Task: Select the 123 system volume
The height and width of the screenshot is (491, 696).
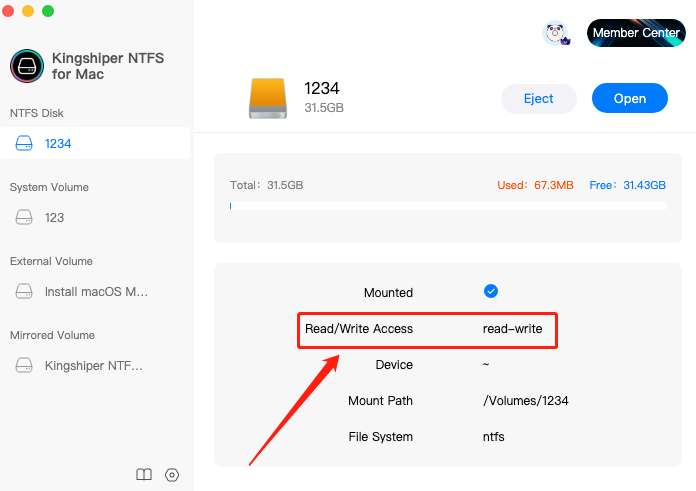Action: 95,218
